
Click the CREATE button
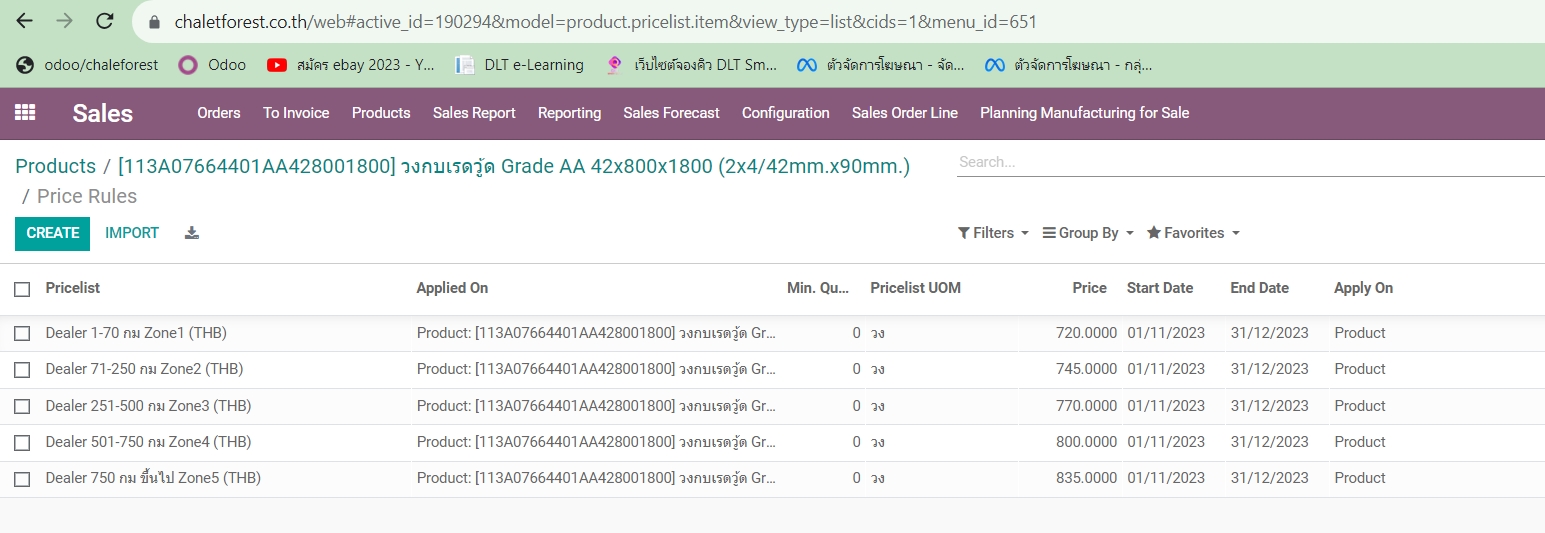(x=52, y=233)
